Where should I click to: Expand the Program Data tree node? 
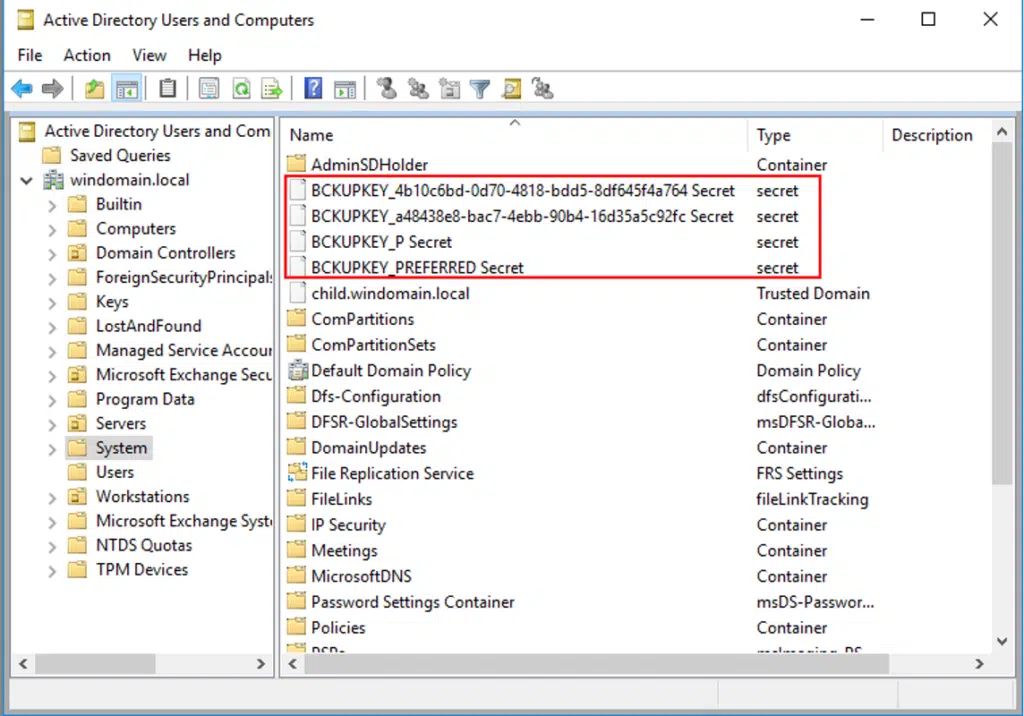52,400
